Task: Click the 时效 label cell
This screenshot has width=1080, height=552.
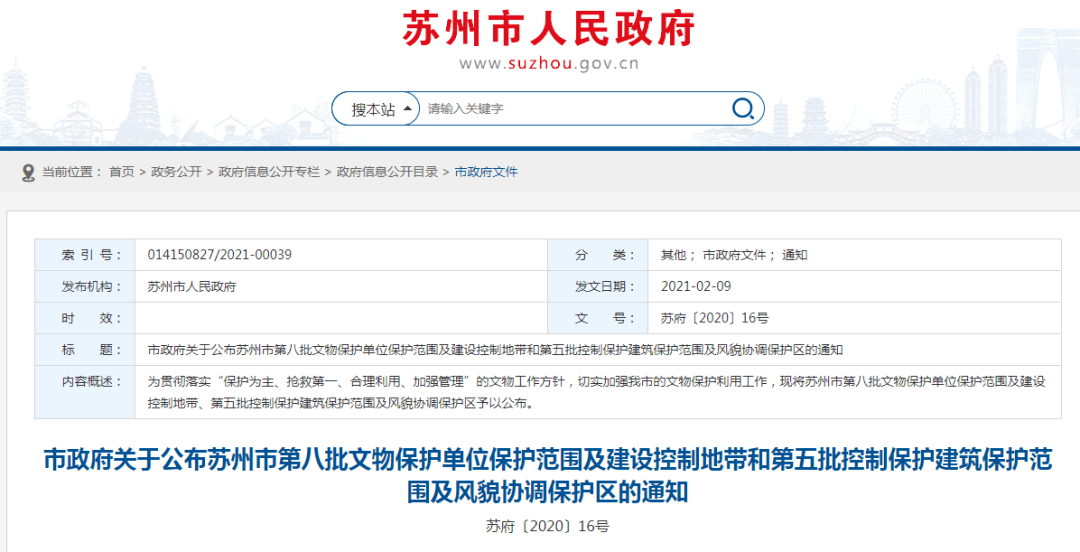Action: 85,318
